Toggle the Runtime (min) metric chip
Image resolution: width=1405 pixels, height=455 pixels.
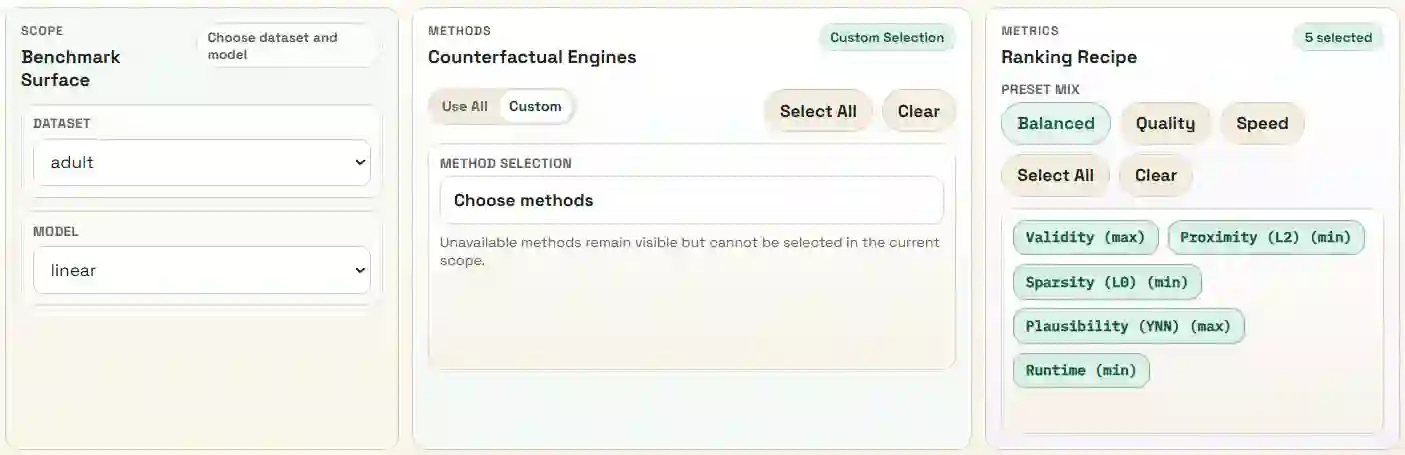click(x=1081, y=370)
